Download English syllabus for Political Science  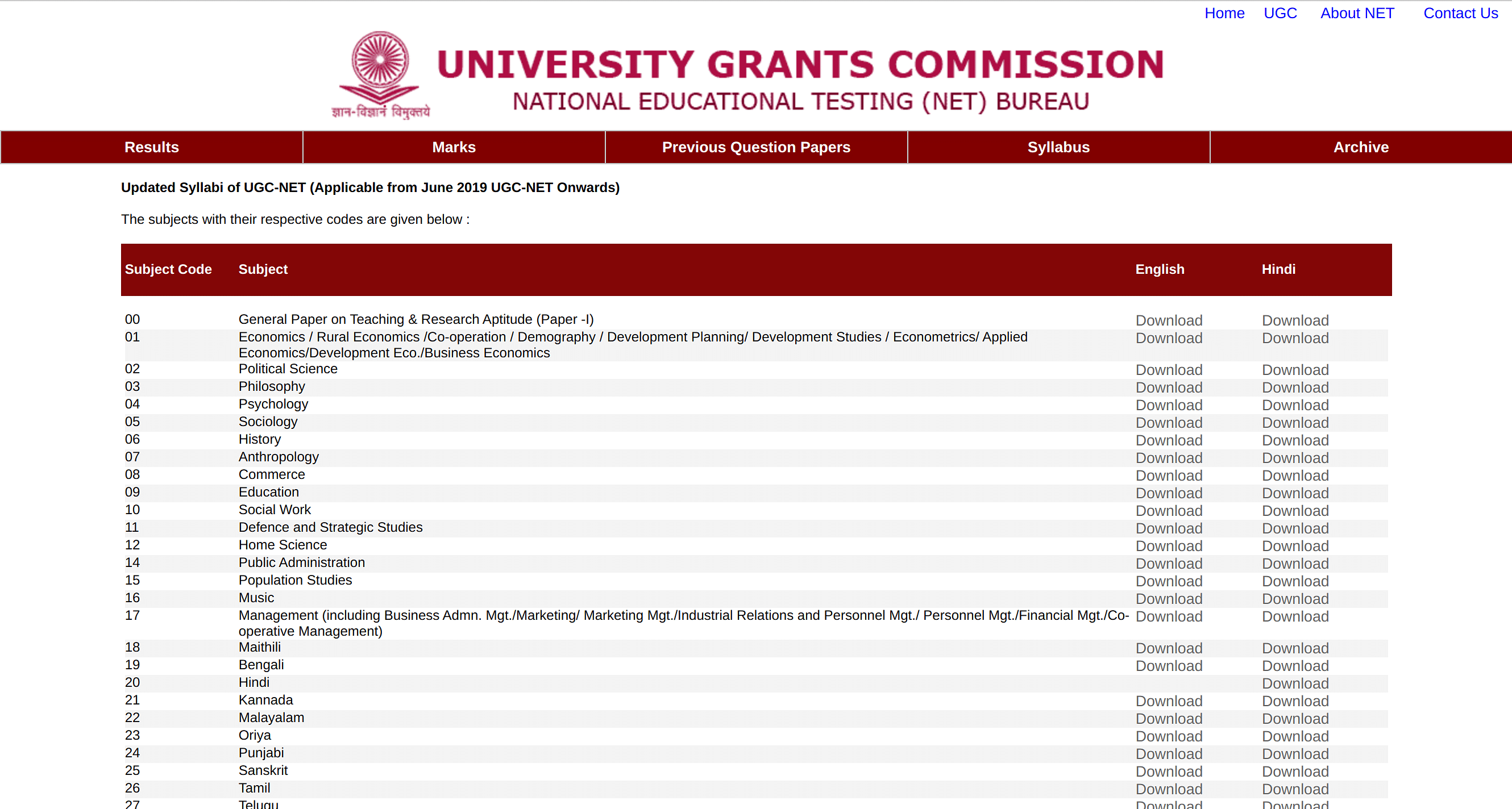tap(1169, 370)
